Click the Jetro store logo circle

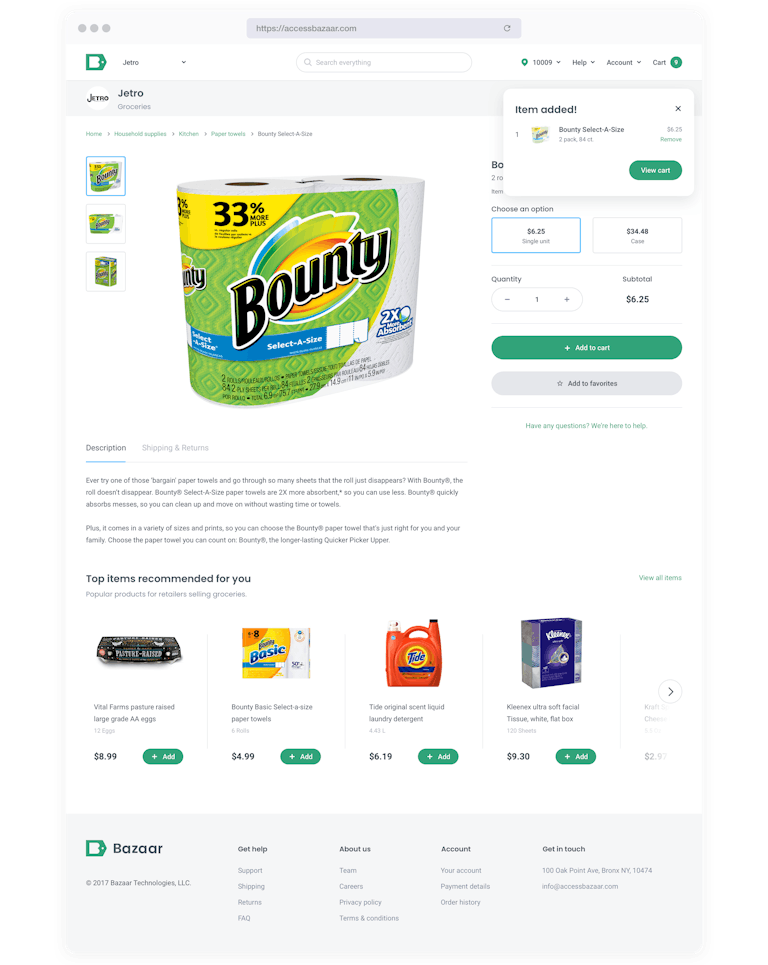click(97, 98)
